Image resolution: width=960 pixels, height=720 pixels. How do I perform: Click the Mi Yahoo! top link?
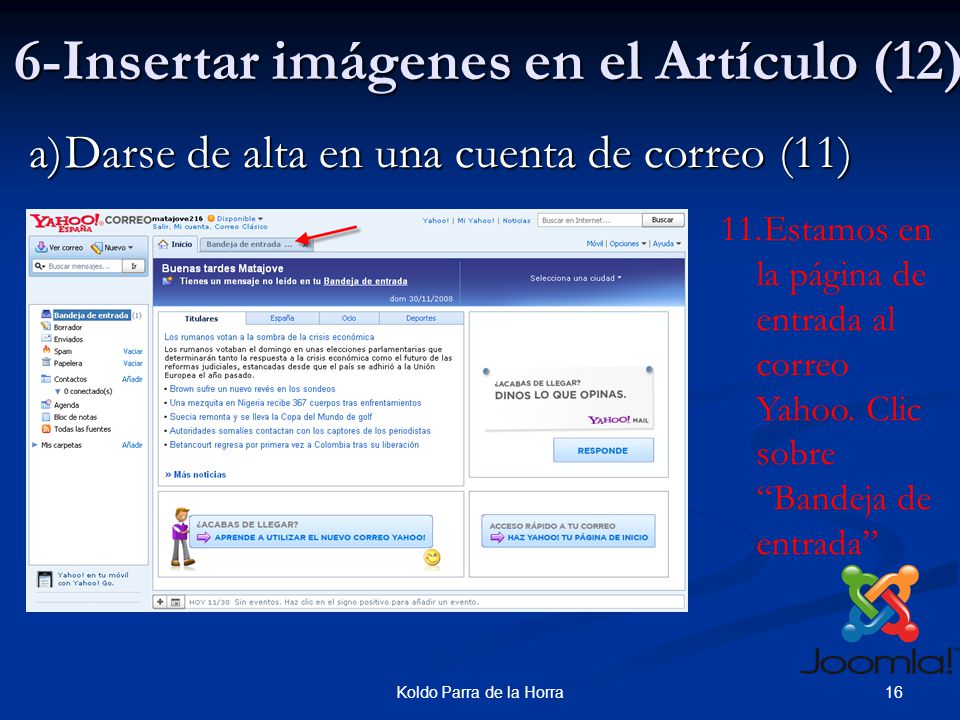click(x=476, y=220)
